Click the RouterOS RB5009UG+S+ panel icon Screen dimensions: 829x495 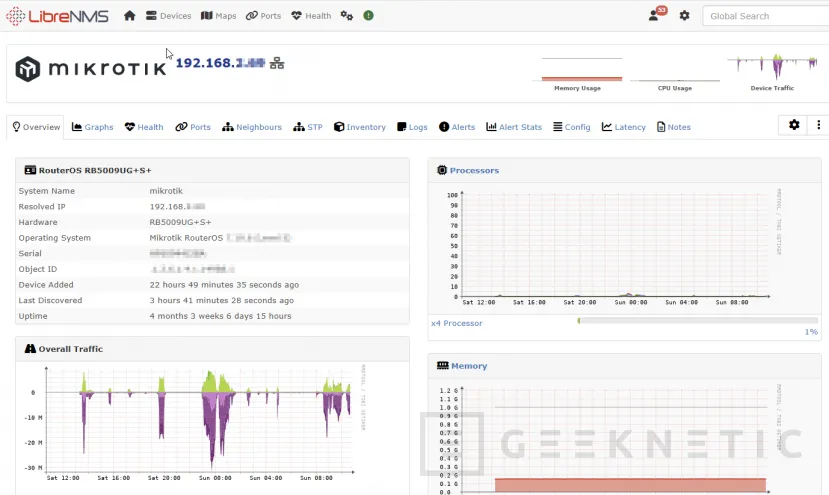tap(30, 170)
